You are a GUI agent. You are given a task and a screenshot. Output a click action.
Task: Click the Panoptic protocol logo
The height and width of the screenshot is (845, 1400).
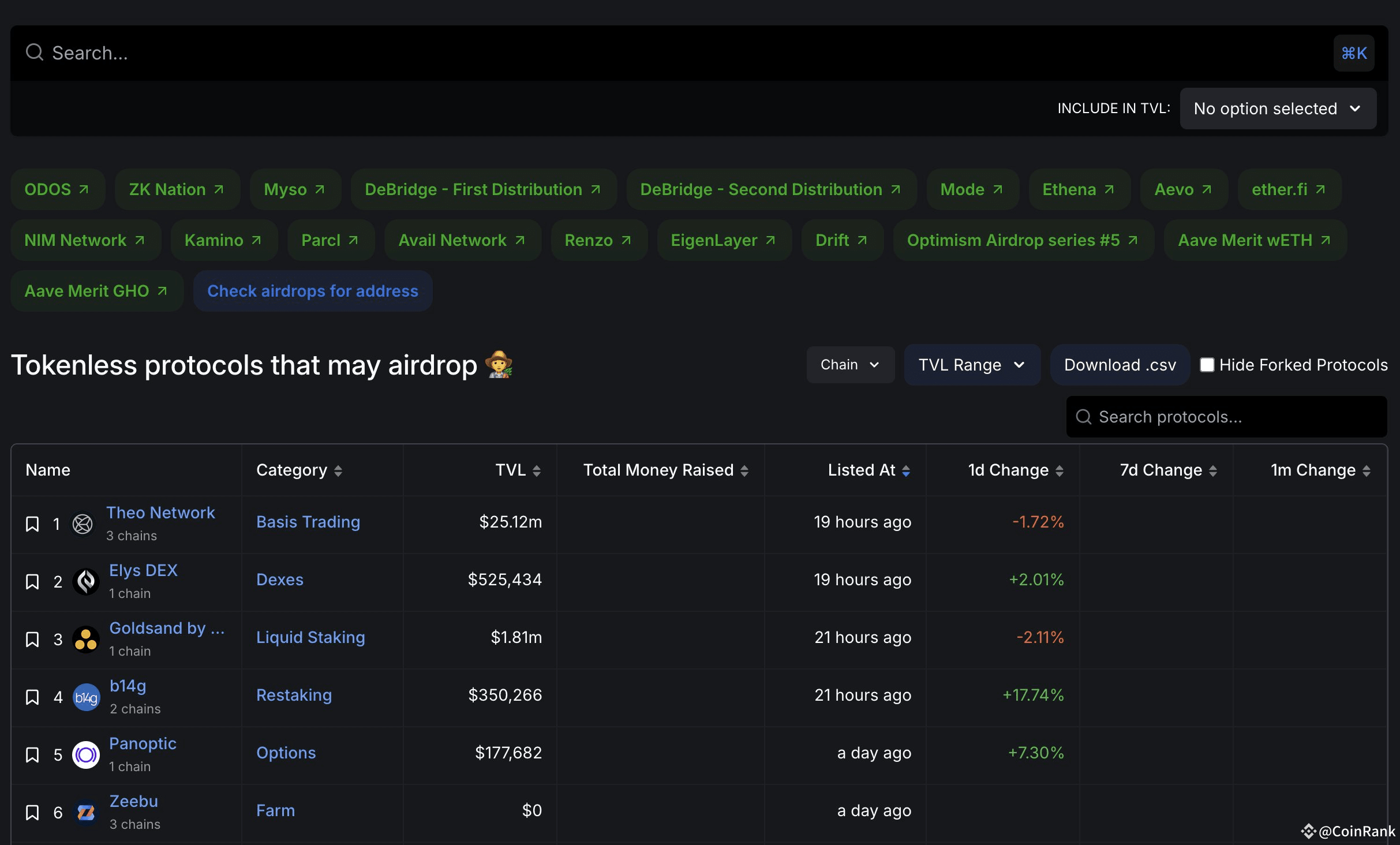pyautogui.click(x=85, y=754)
